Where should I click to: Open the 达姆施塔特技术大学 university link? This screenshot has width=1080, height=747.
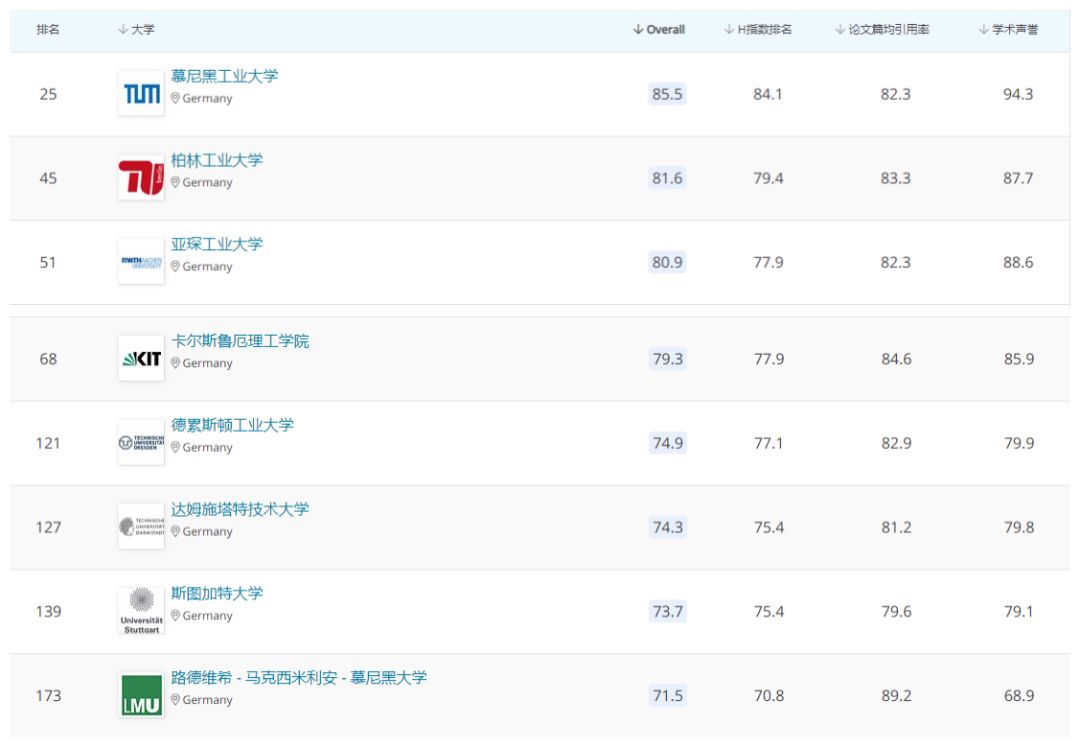240,509
